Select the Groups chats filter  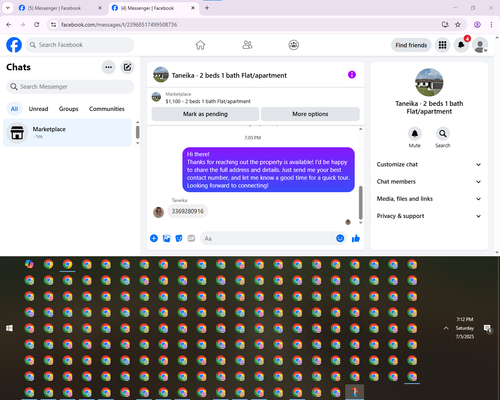[x=68, y=109]
